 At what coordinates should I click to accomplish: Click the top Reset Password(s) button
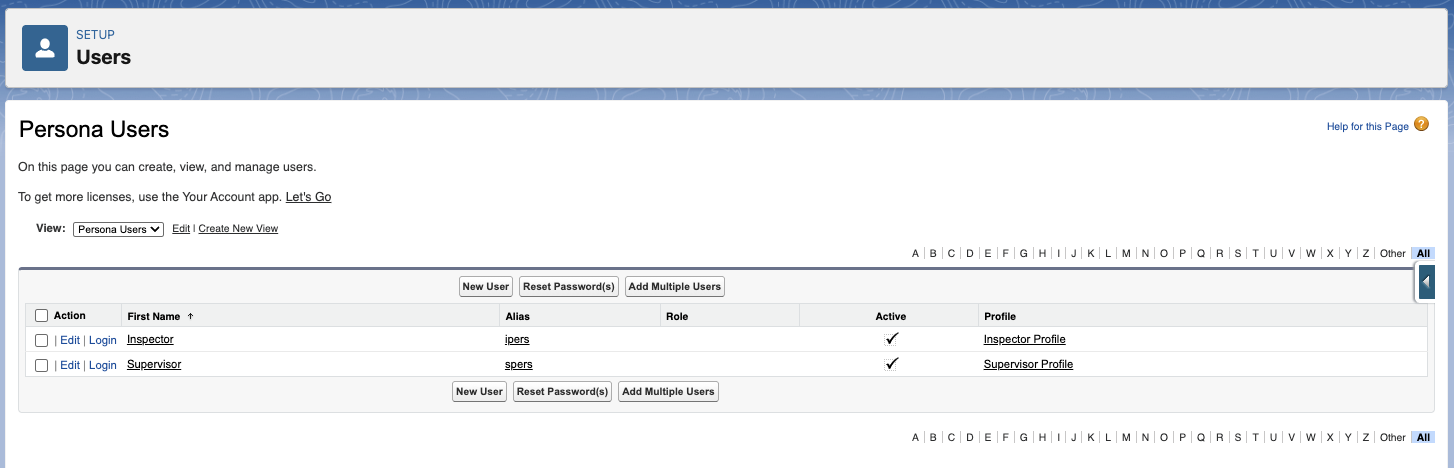569,287
